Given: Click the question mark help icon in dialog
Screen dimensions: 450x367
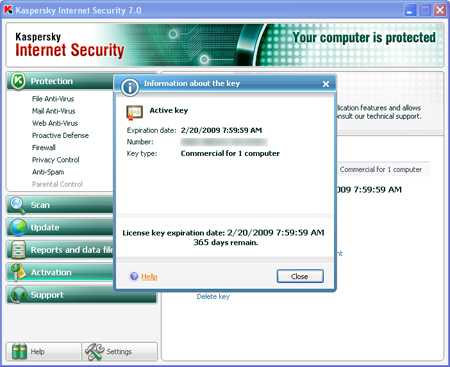Looking at the screenshot, I should [x=134, y=276].
